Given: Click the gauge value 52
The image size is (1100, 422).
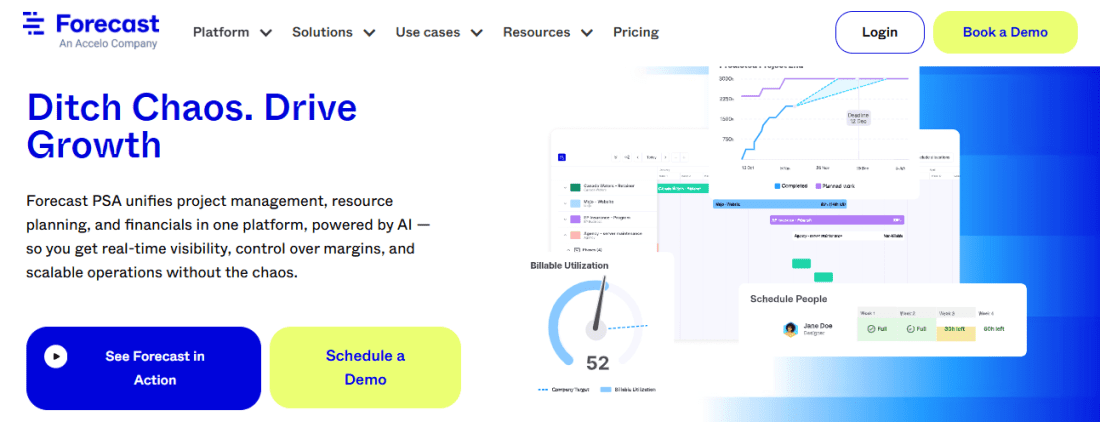Looking at the screenshot, I should click(x=598, y=363).
